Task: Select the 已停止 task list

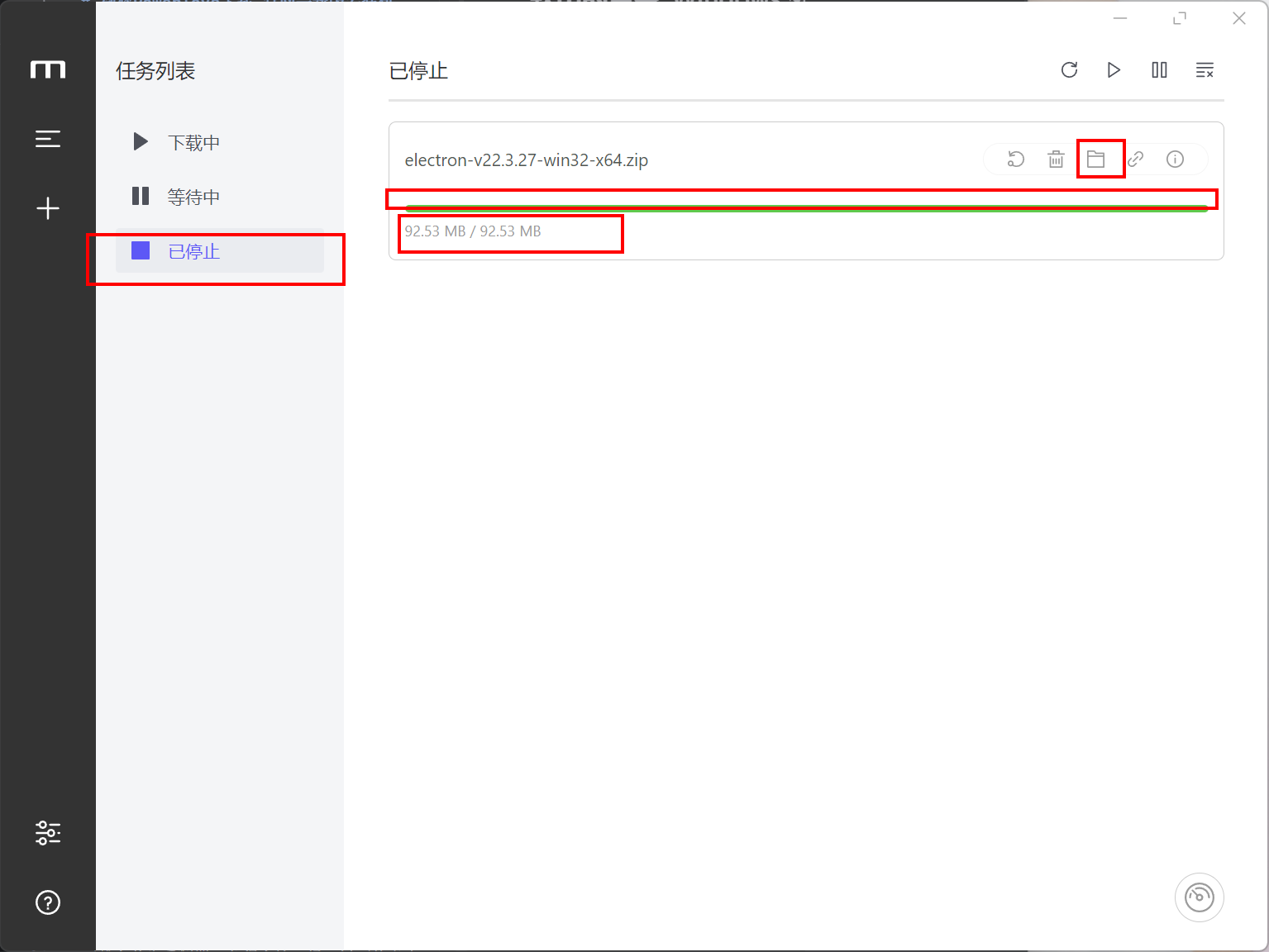Action: click(220, 250)
